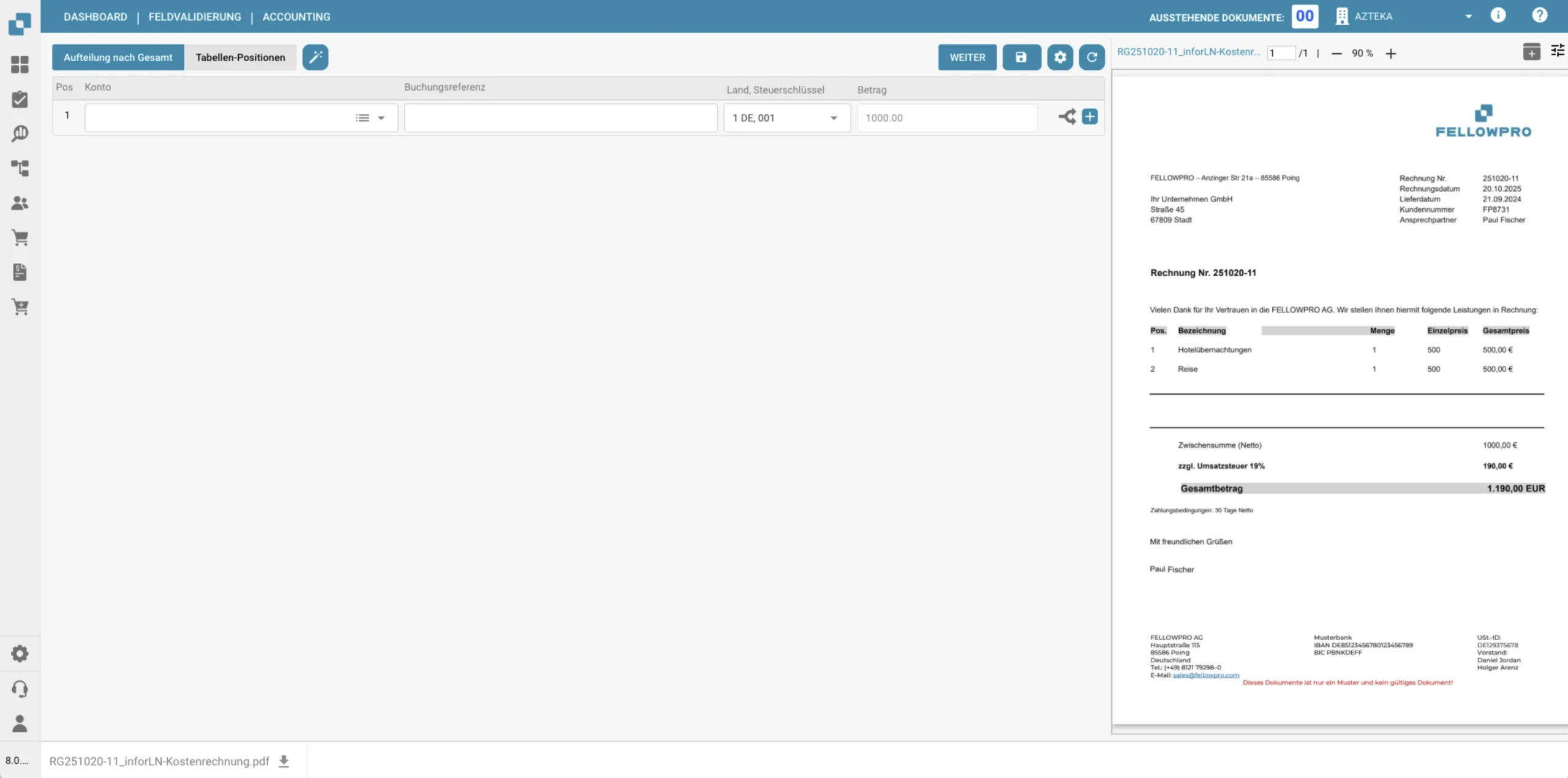Expand the AZTEKA company dropdown
The image size is (1568, 778).
pos(1468,17)
